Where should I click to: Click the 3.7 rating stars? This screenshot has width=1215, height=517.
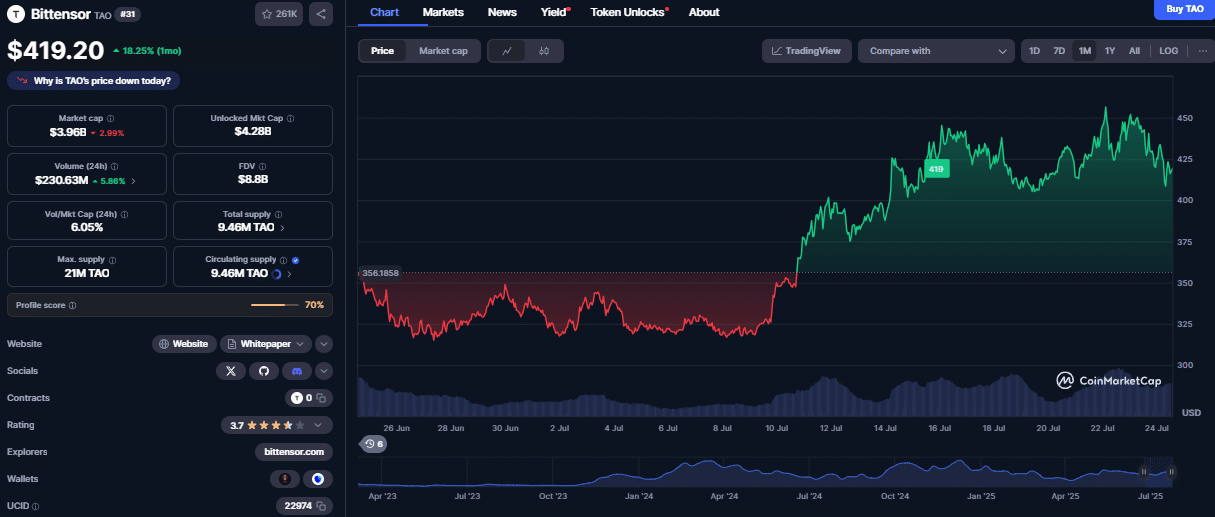[271, 425]
